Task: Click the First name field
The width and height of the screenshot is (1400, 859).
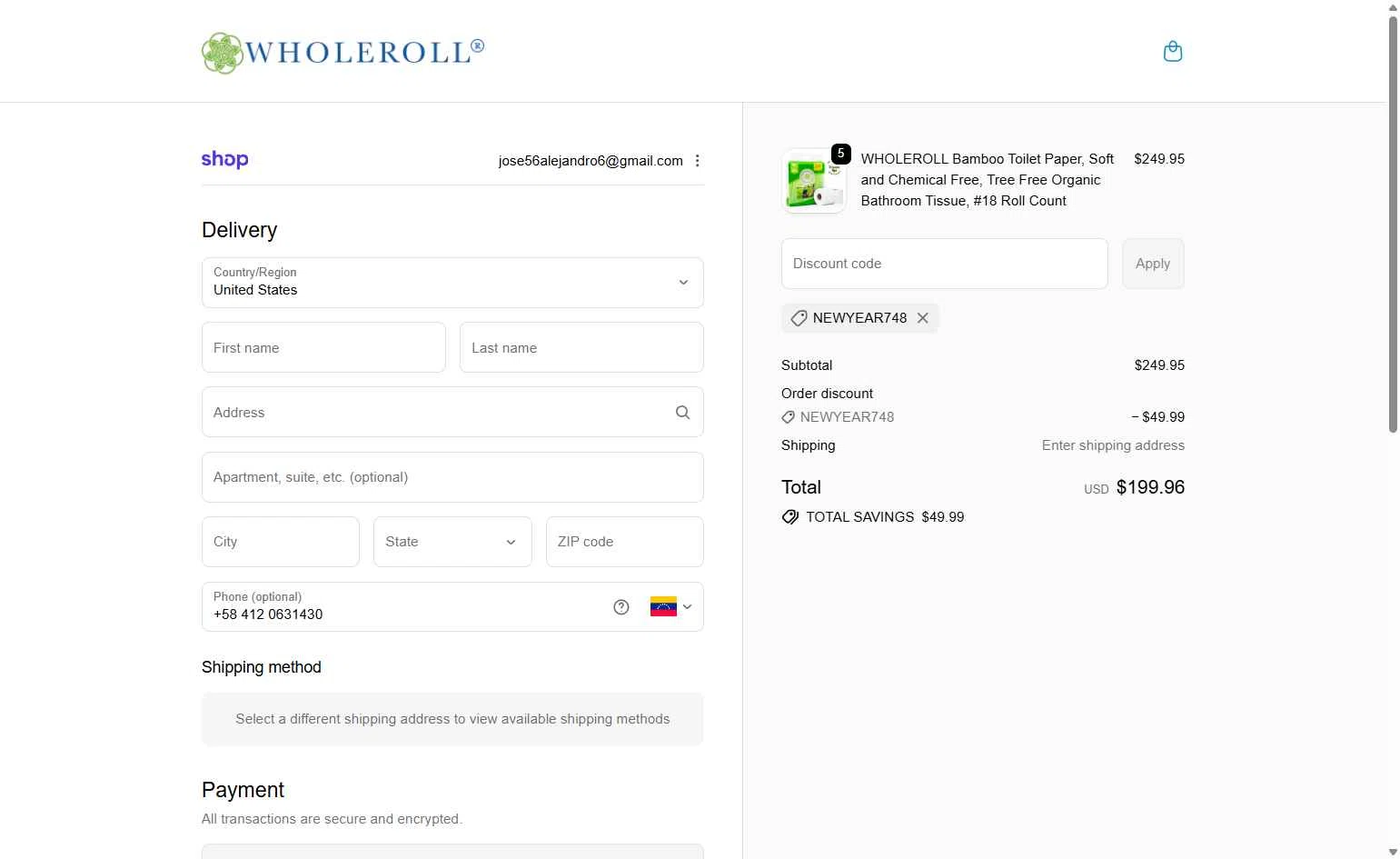Action: click(323, 347)
